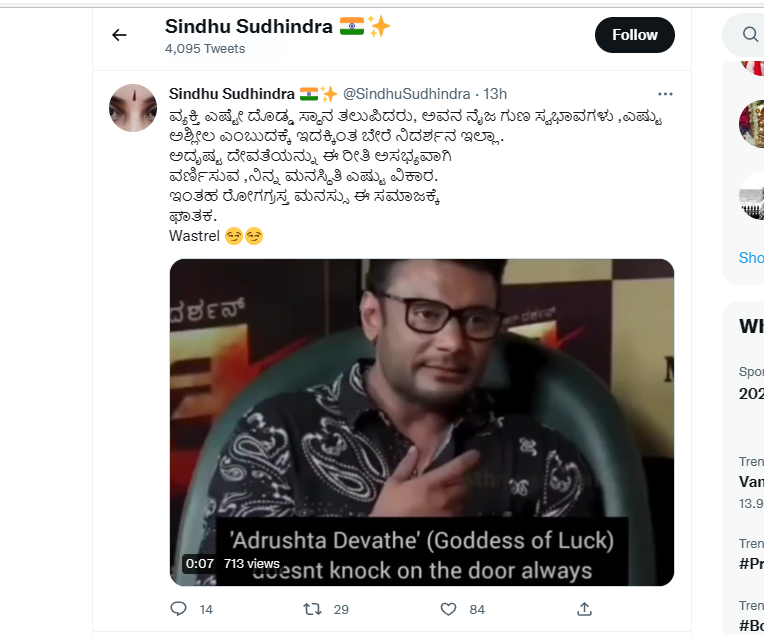
Task: Click the 29 retweets count
Action: [x=341, y=609]
